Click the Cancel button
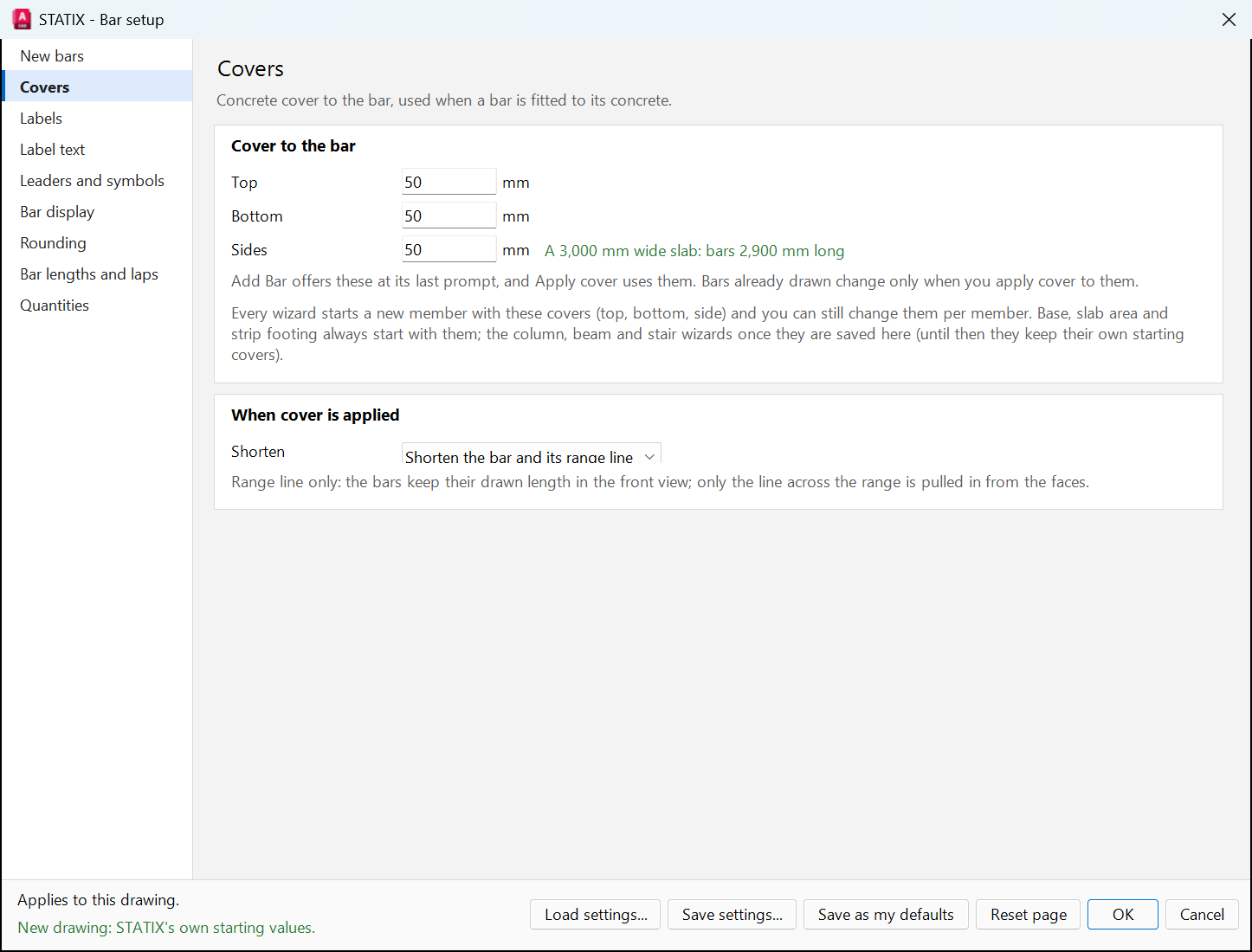The width and height of the screenshot is (1252, 952). coord(1202,914)
